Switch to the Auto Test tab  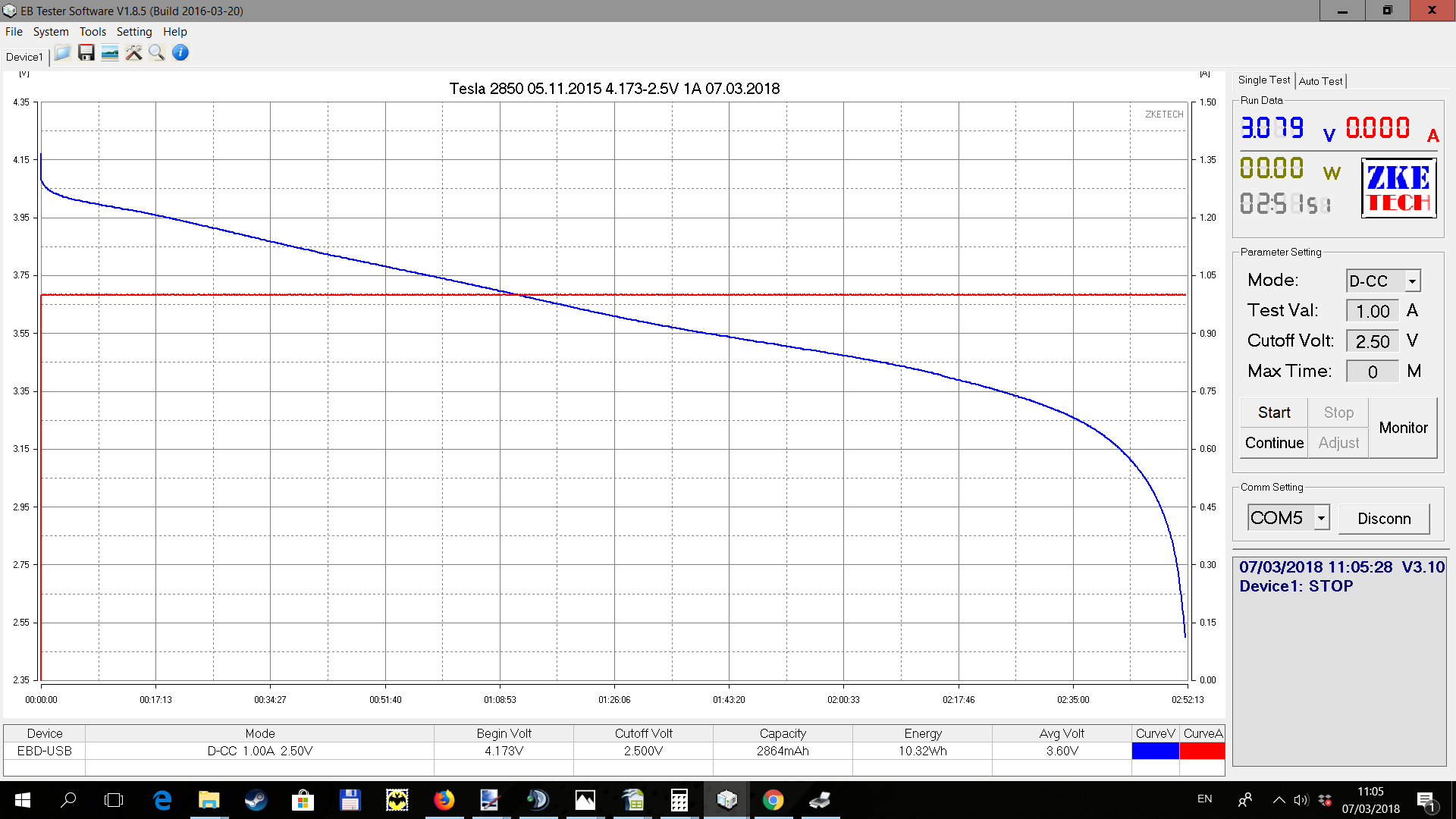coord(1320,81)
